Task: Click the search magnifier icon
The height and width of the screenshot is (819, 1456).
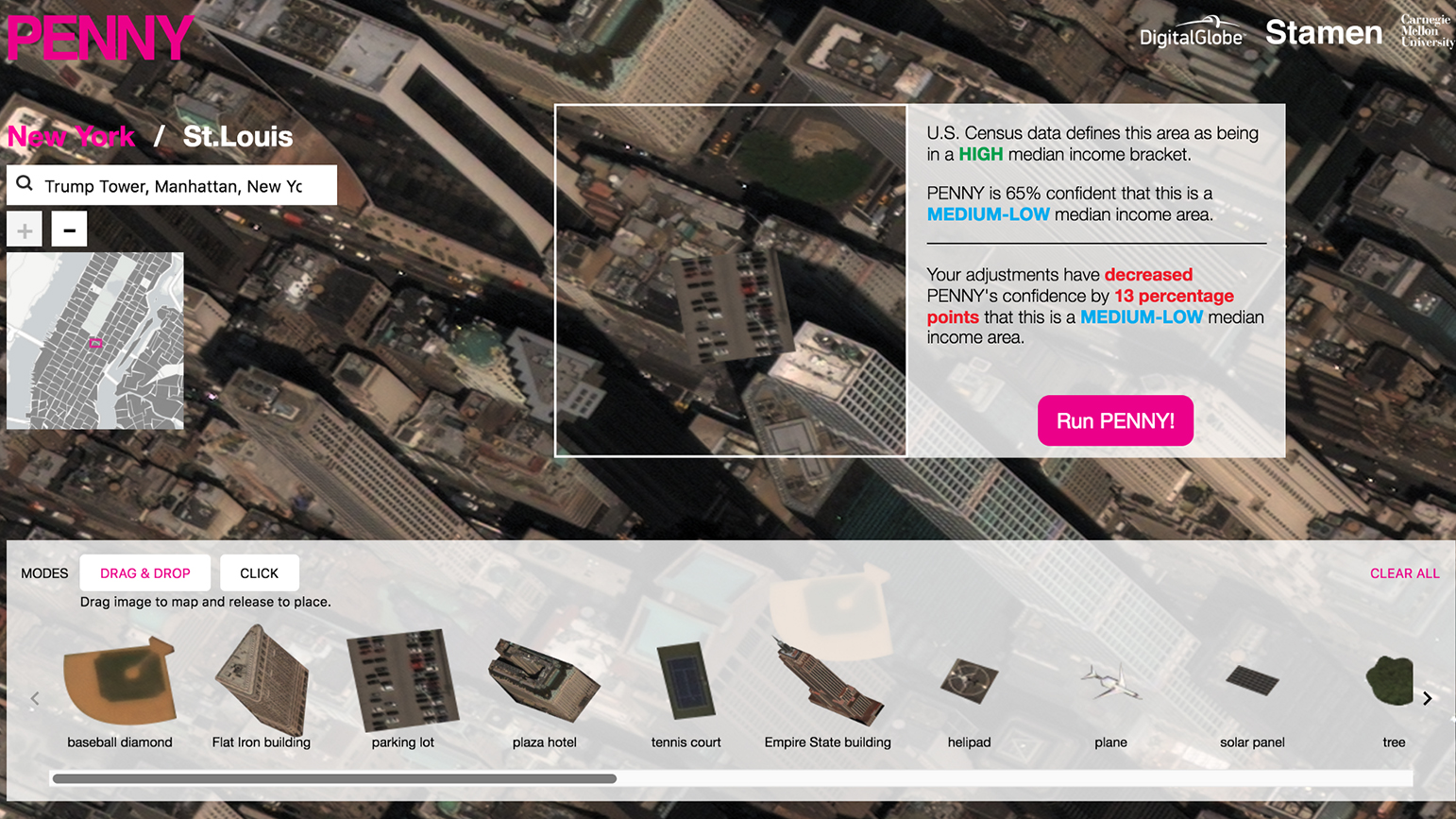Action: [25, 184]
